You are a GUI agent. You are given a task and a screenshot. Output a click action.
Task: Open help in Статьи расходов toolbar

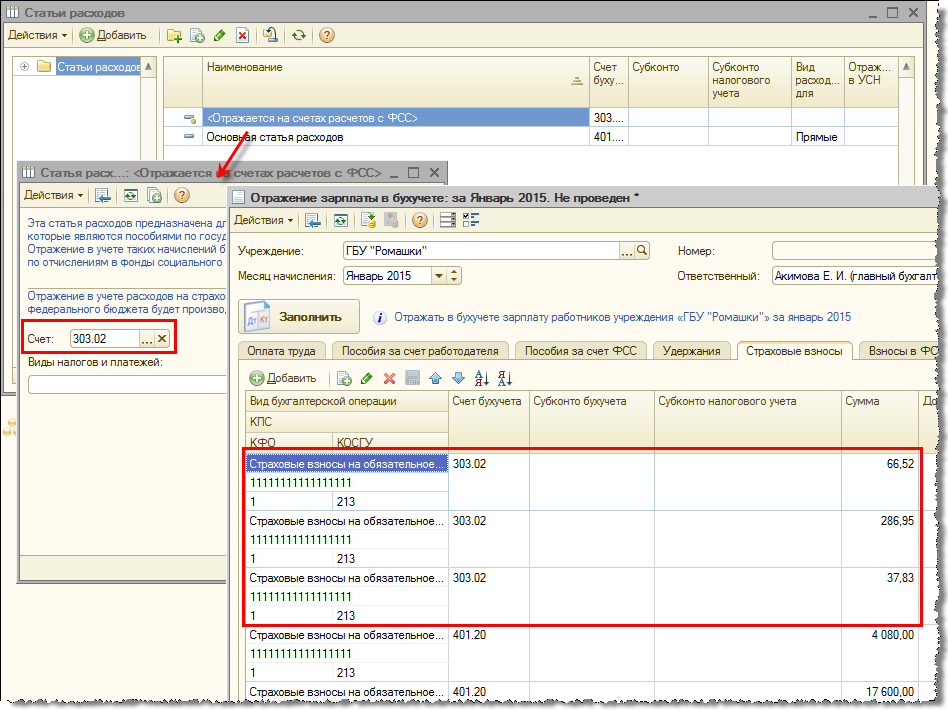(326, 35)
